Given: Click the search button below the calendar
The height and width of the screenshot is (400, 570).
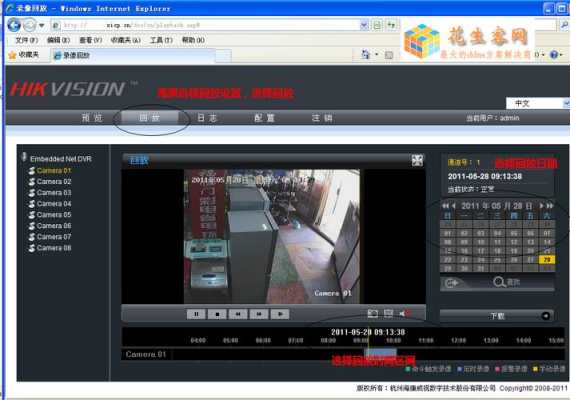Looking at the screenshot, I should click(x=507, y=282).
